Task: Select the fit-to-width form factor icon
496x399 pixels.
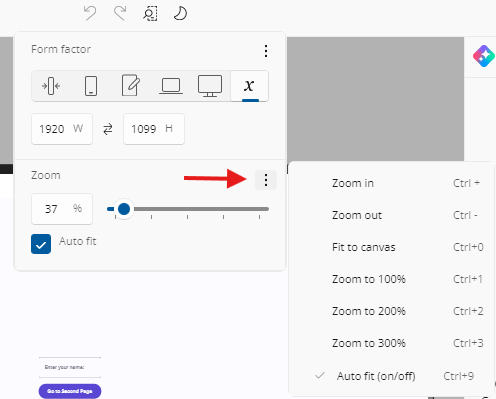Action: click(x=51, y=86)
